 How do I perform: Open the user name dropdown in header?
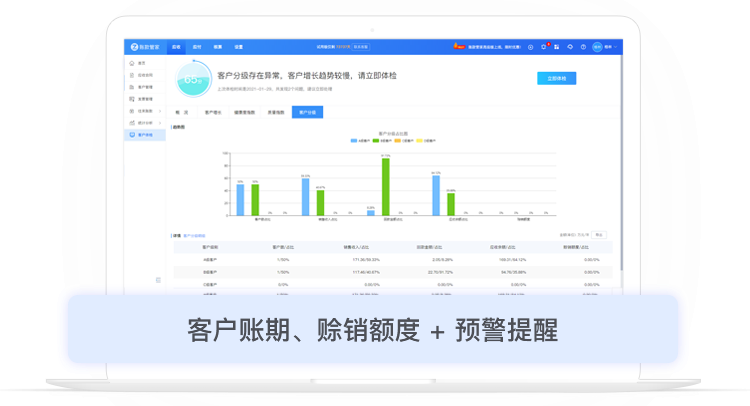pos(610,46)
